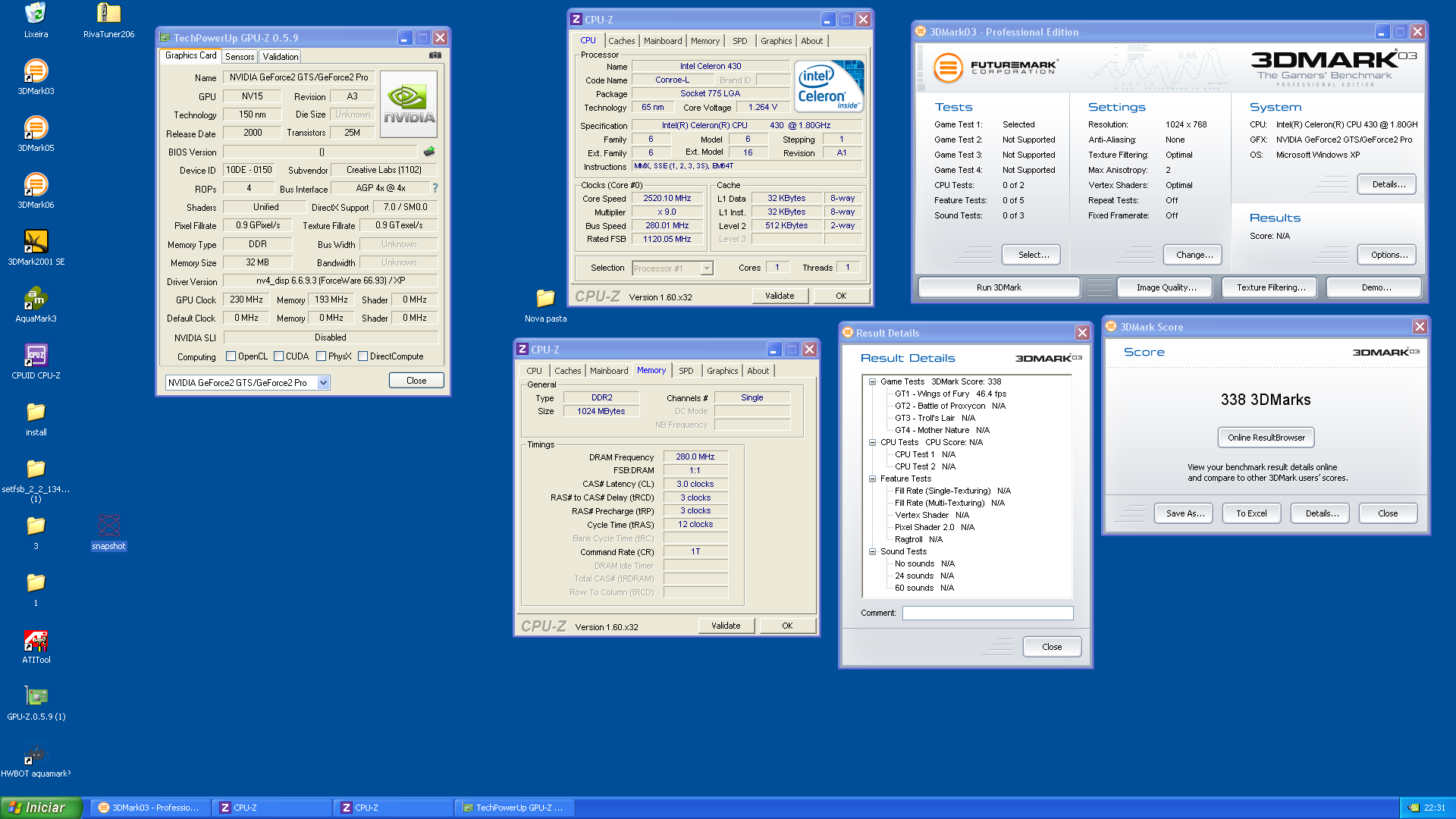Enable the PhysX checkbox
The height and width of the screenshot is (819, 1456).
[321, 356]
